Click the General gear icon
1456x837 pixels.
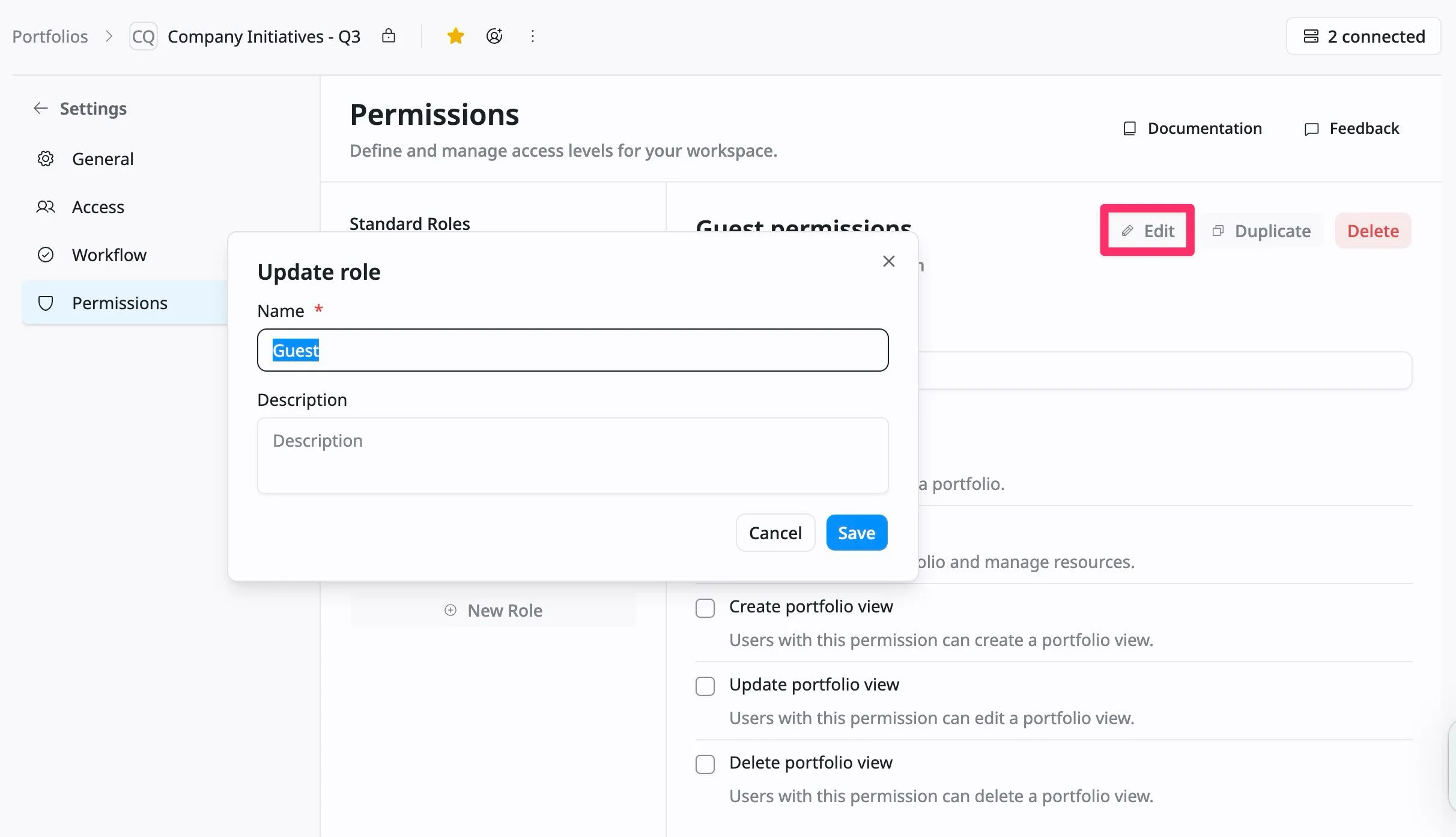click(46, 159)
